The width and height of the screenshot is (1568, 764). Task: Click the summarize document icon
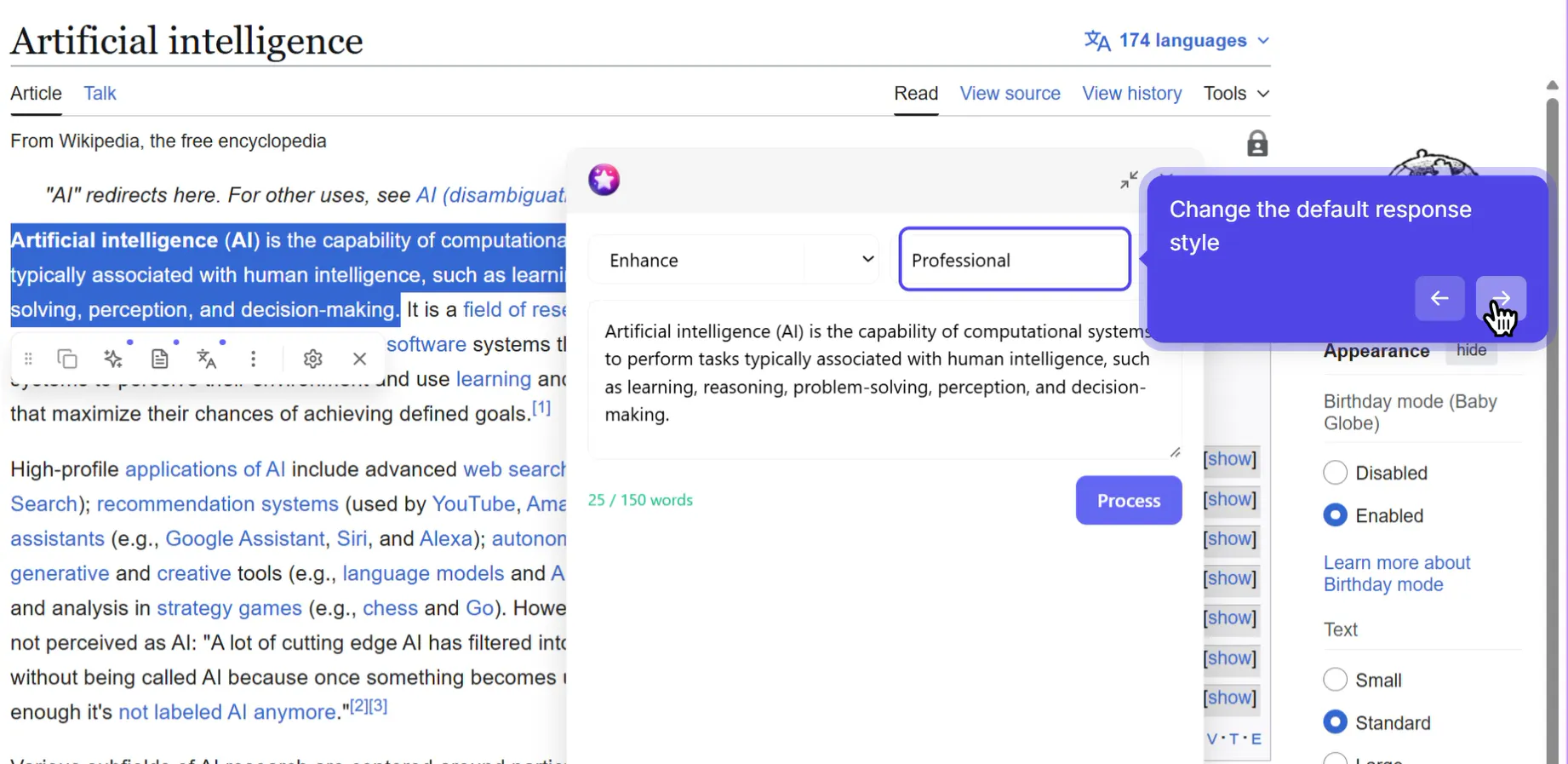pos(159,359)
